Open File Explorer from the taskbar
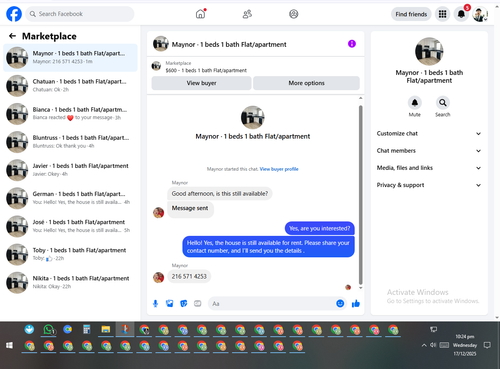Viewport: 500px width, 369px height. [x=106, y=330]
